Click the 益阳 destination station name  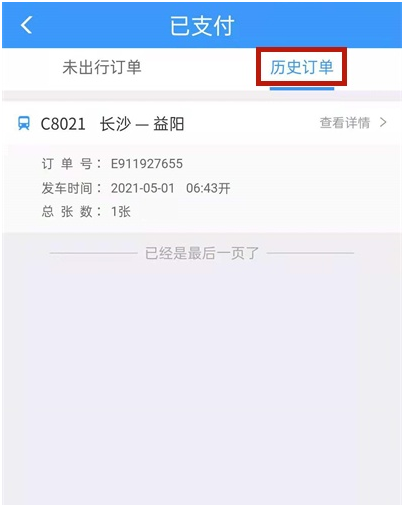tap(169, 124)
